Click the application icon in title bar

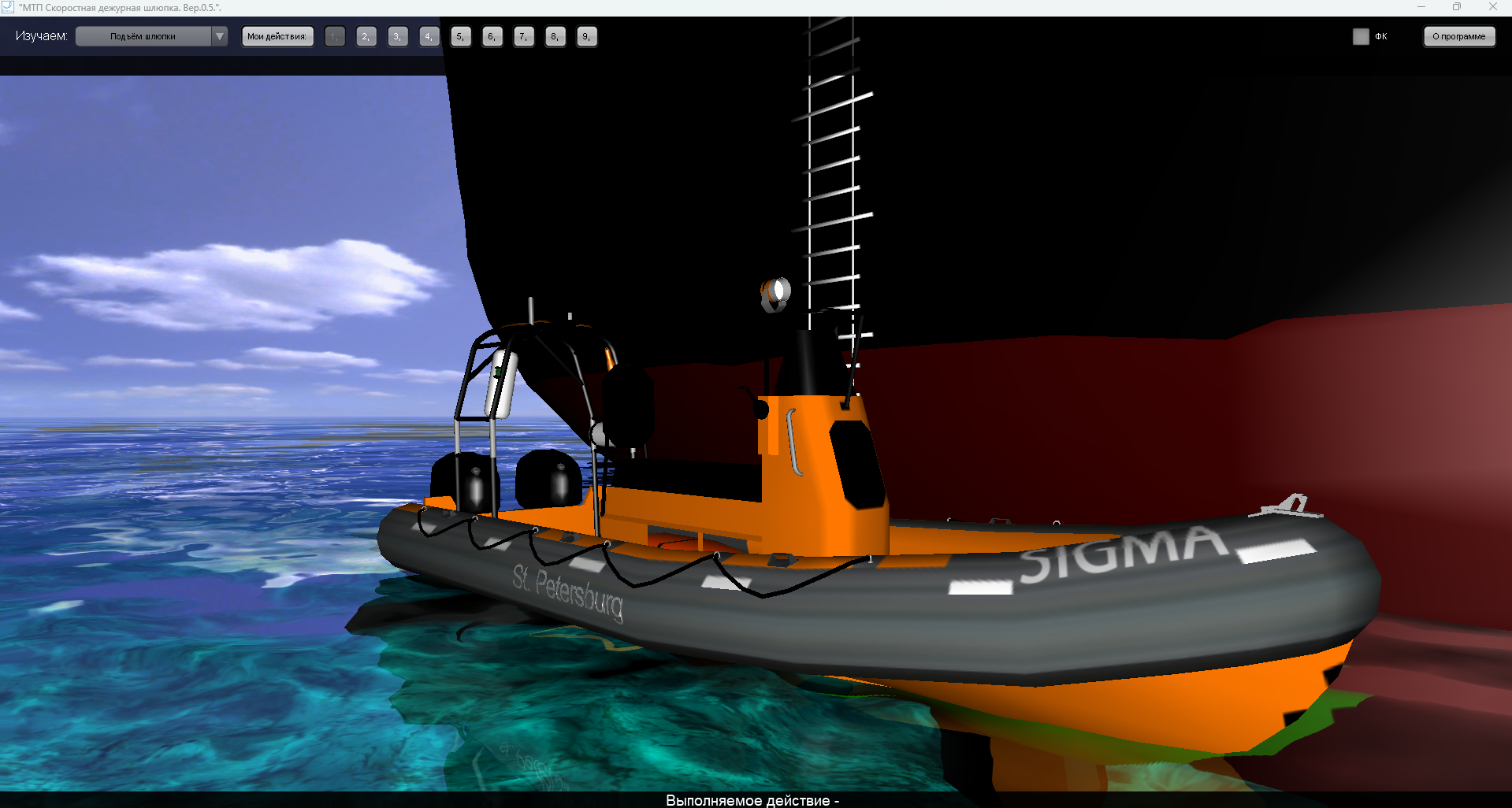coord(8,7)
